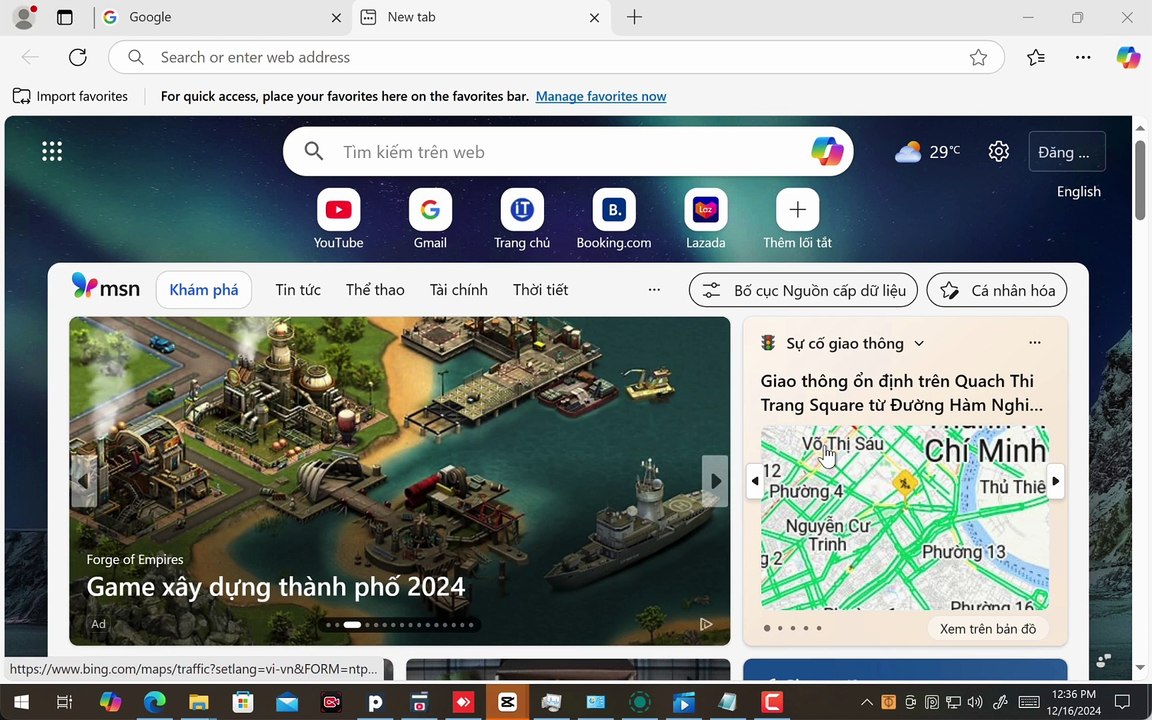This screenshot has width=1152, height=720.
Task: Expand more feed categories ellipsis
Action: pyautogui.click(x=654, y=290)
